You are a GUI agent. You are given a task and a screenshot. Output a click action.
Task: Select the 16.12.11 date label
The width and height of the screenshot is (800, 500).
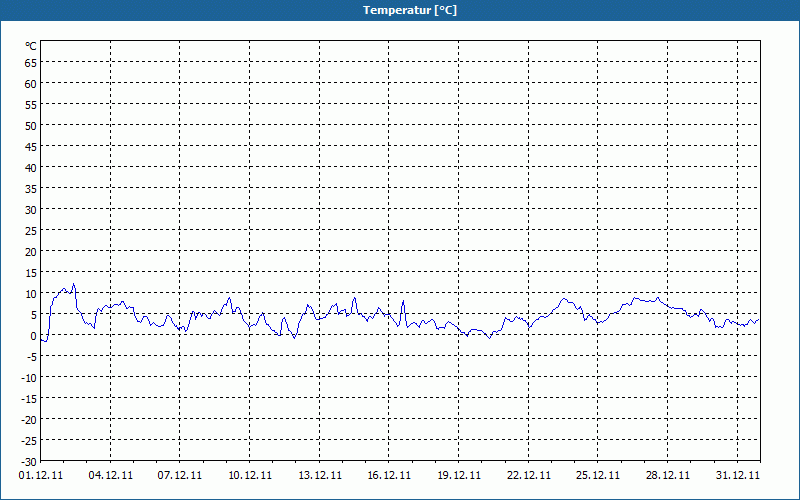click(389, 475)
